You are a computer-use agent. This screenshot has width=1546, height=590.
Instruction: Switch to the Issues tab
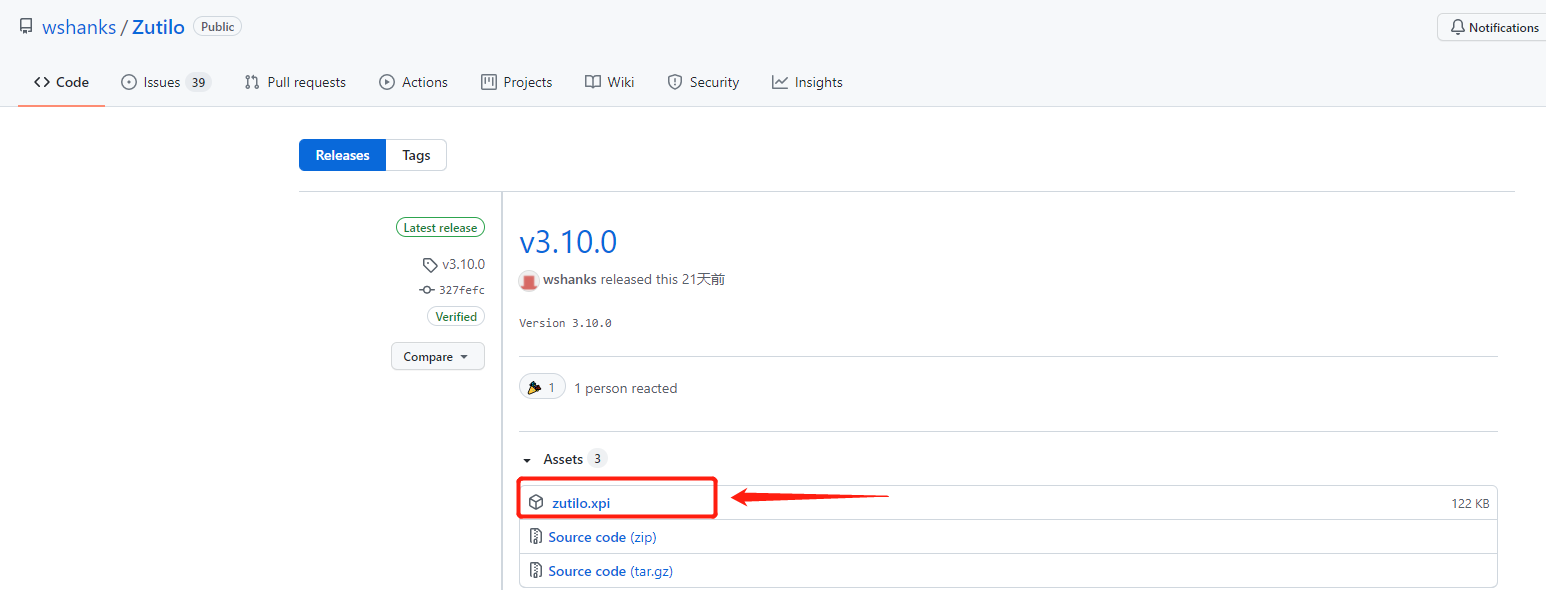coord(165,82)
